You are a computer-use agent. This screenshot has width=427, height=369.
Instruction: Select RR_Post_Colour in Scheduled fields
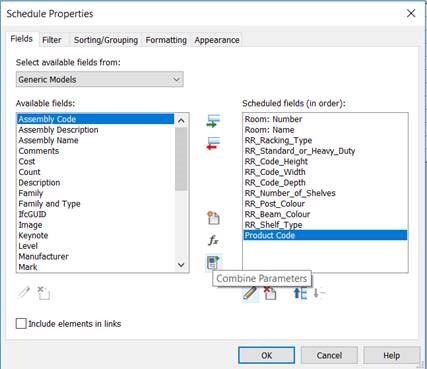pyautogui.click(x=275, y=204)
